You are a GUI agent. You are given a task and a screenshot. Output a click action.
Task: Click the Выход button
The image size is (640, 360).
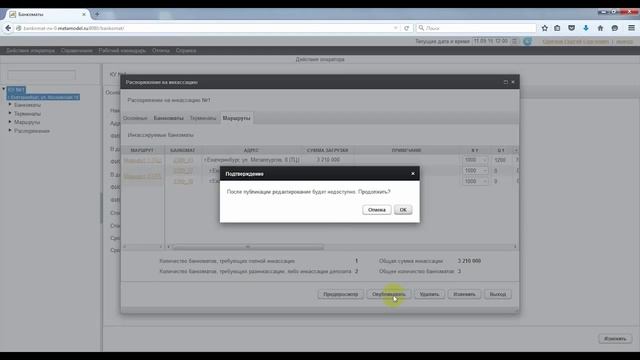point(498,294)
